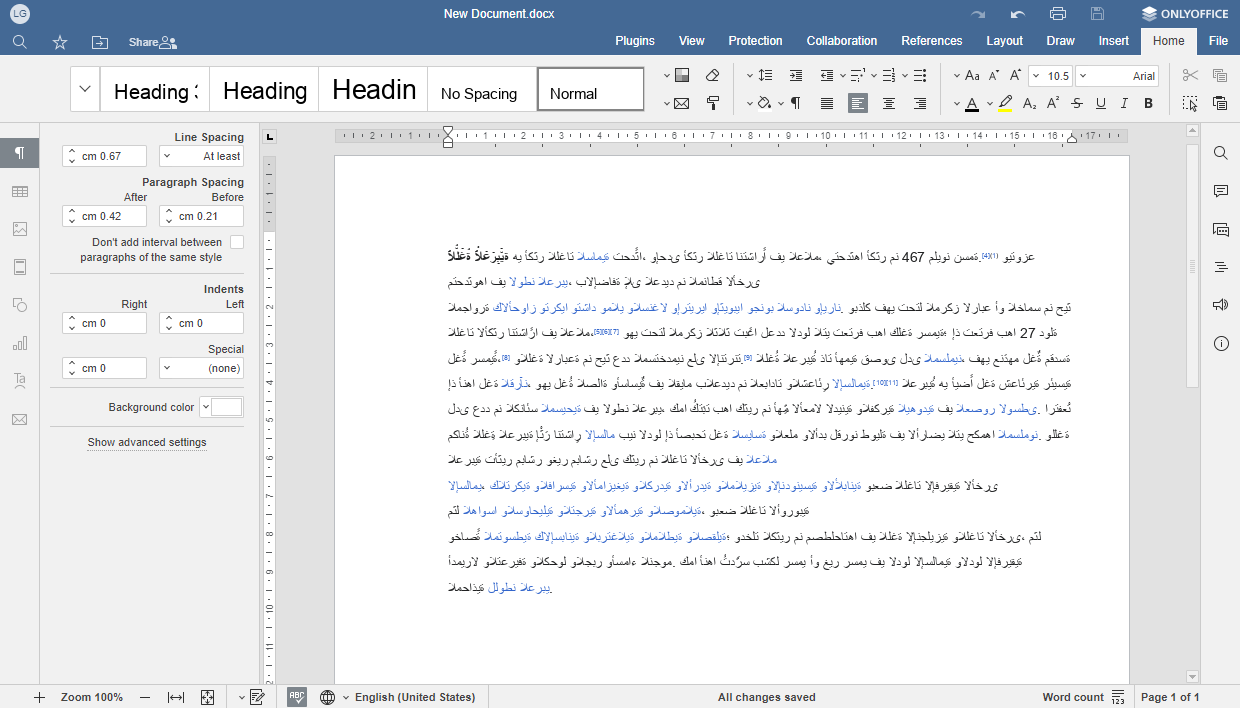This screenshot has height=708, width=1240.
Task: Click the Zoom in plus icon
Action: [39, 697]
